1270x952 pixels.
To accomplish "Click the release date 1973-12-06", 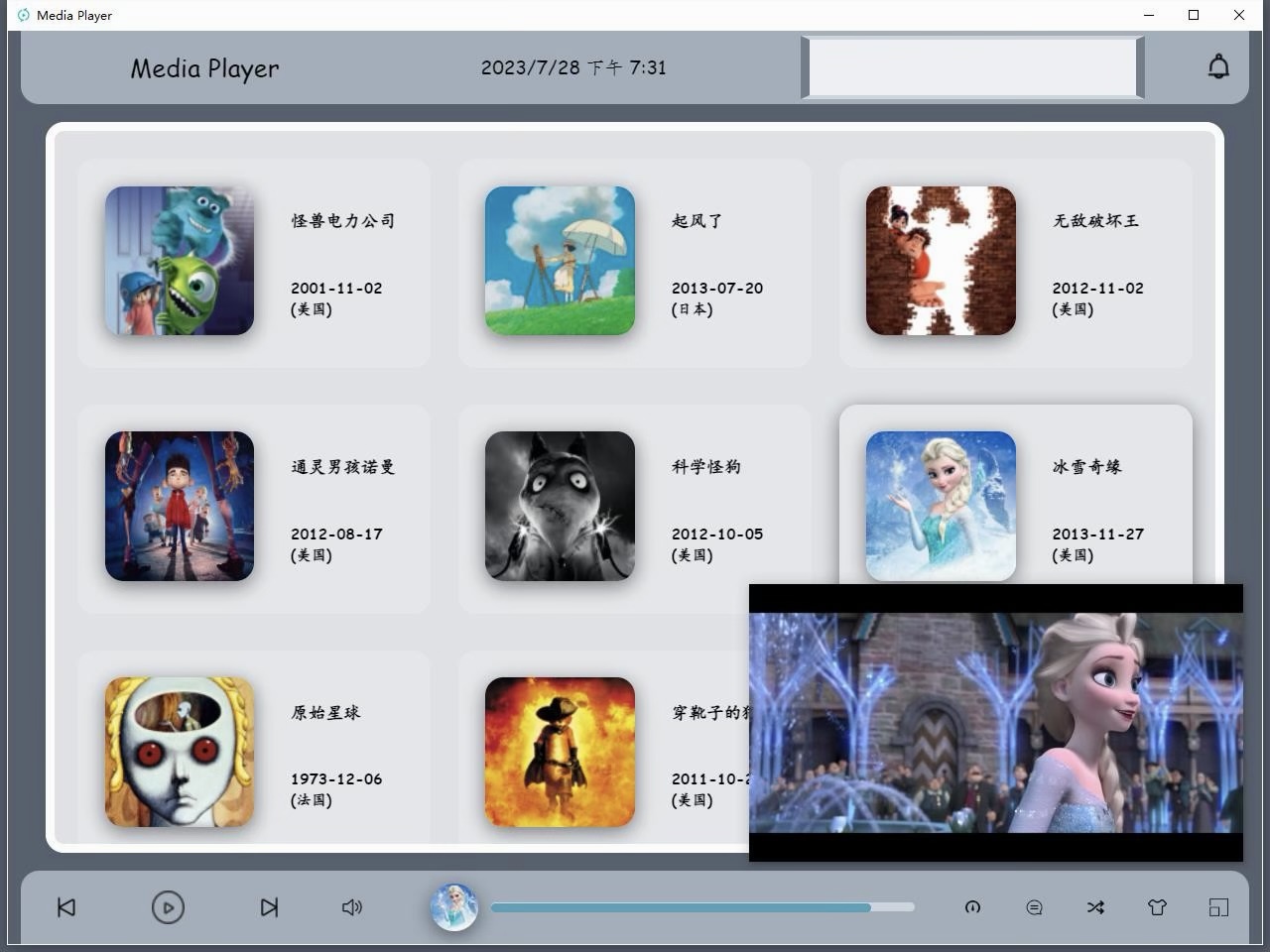I will (x=336, y=779).
